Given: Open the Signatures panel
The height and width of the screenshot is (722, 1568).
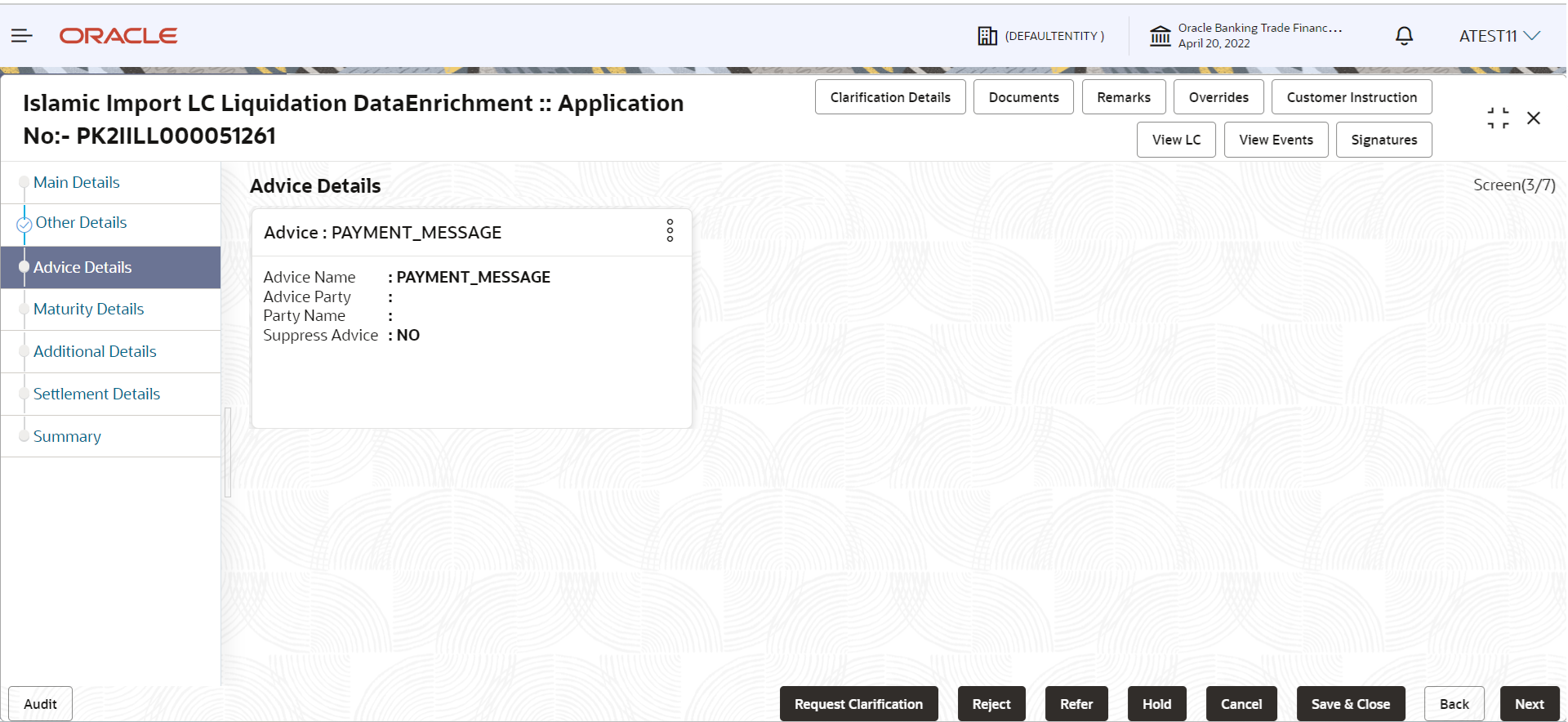Looking at the screenshot, I should point(1383,140).
